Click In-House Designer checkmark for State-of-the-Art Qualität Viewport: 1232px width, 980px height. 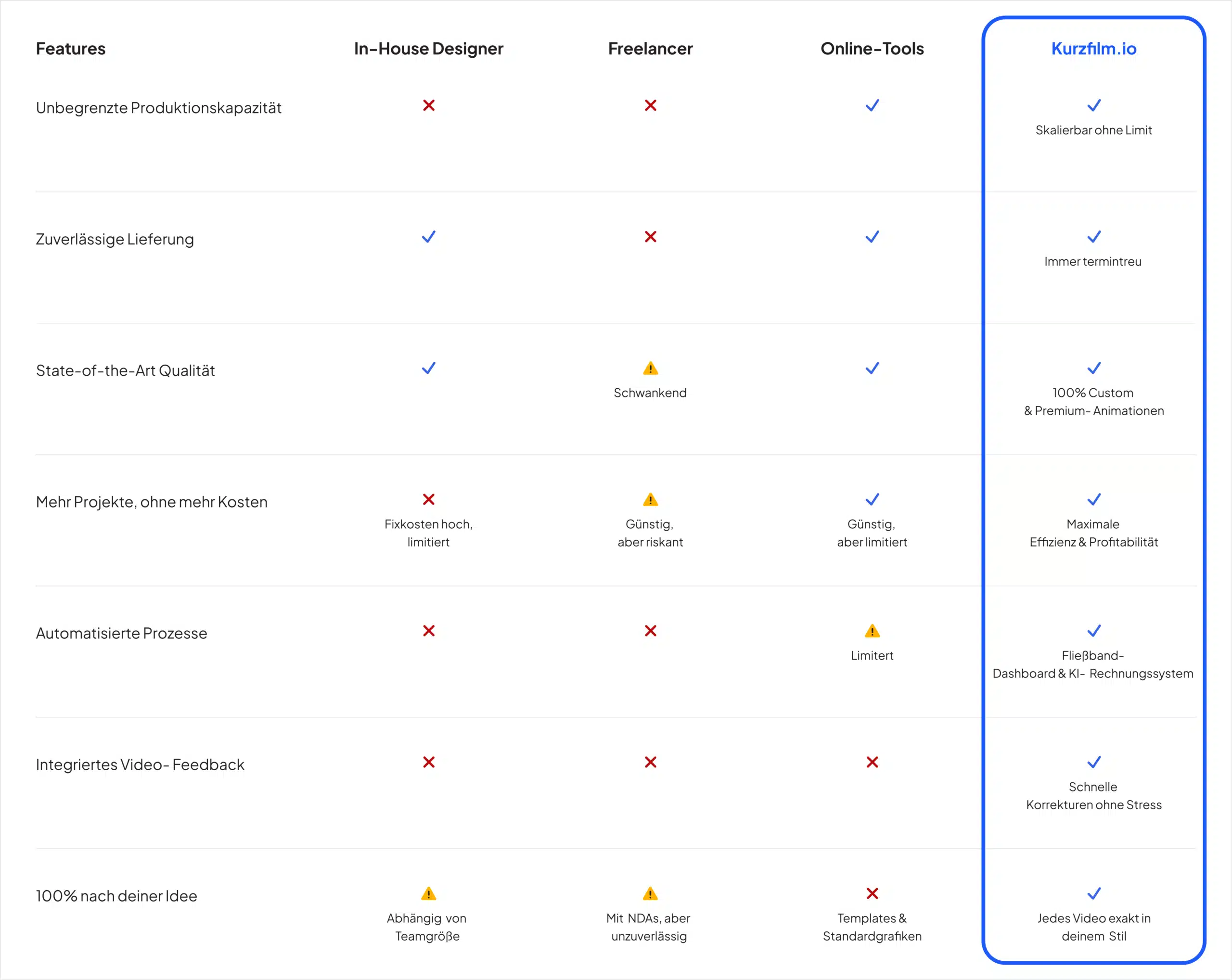pyautogui.click(x=429, y=368)
